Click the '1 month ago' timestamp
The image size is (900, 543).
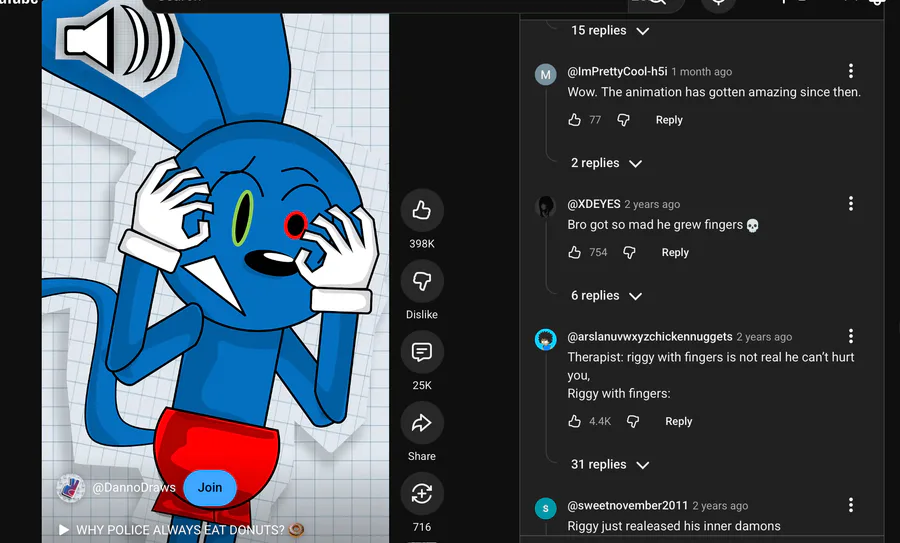[x=701, y=72]
